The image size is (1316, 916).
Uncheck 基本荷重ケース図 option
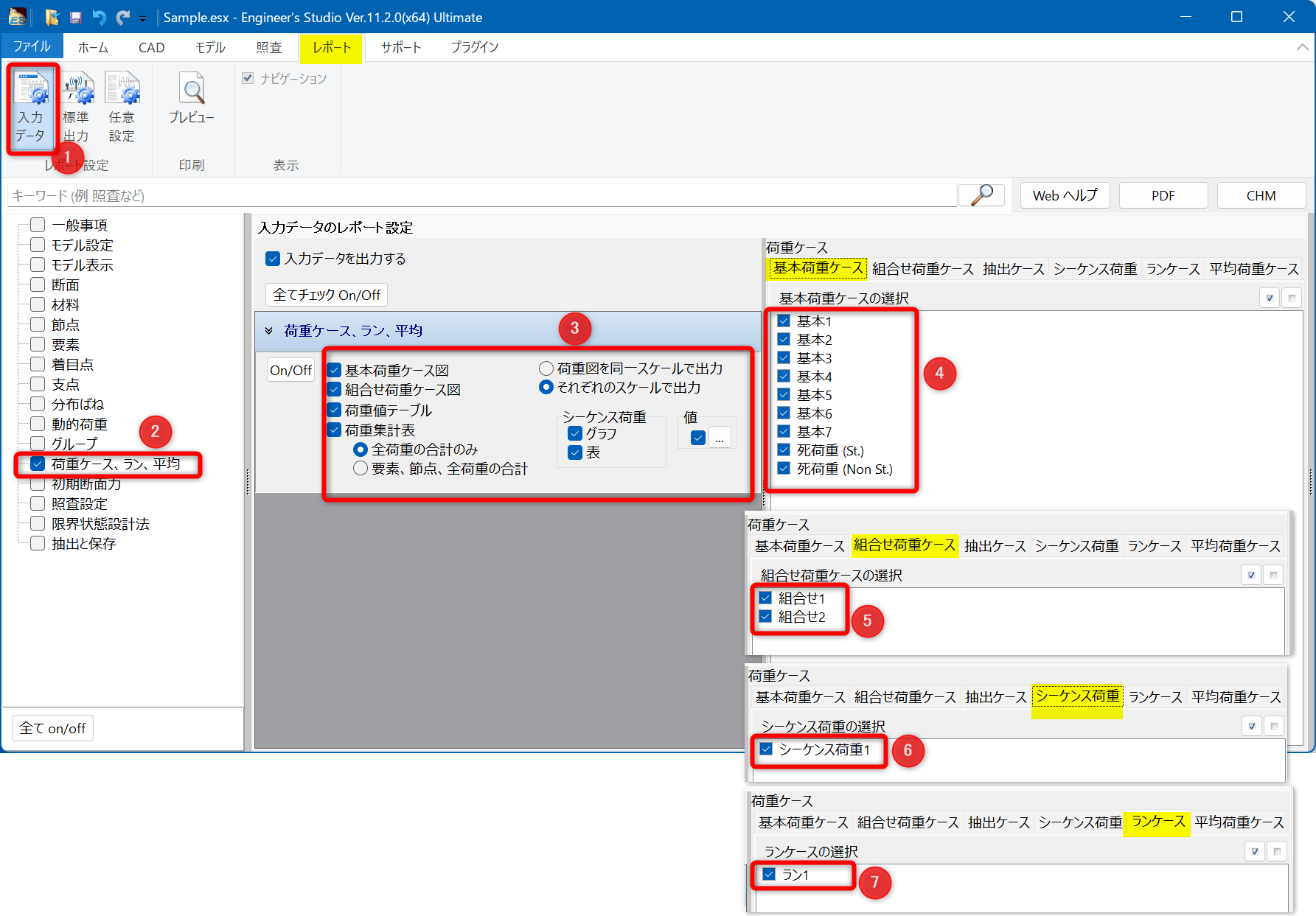334,370
